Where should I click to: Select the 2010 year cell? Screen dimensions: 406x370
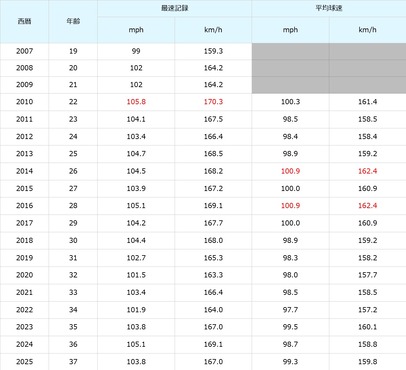point(24,102)
